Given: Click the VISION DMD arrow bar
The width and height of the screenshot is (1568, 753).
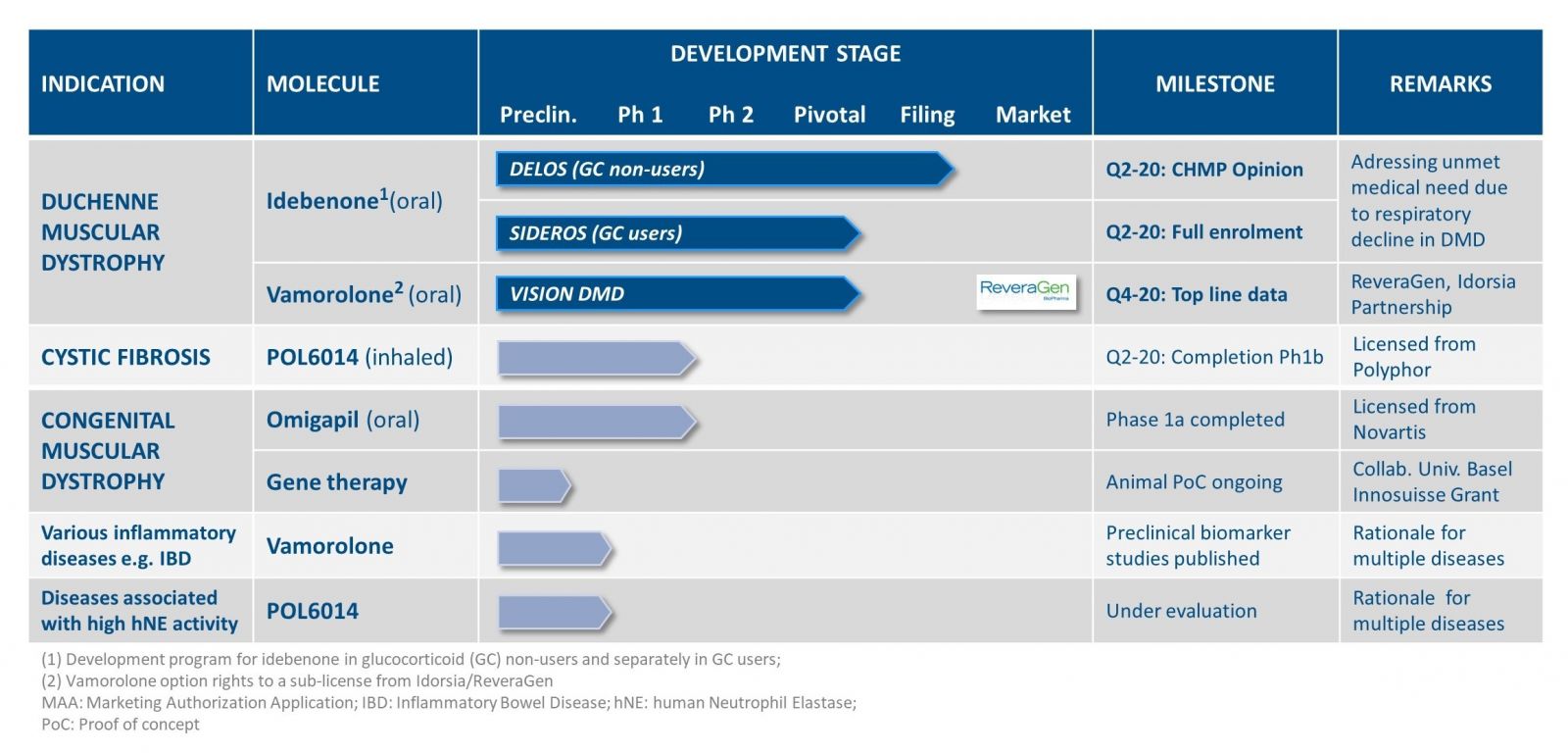Looking at the screenshot, I should pos(676,294).
